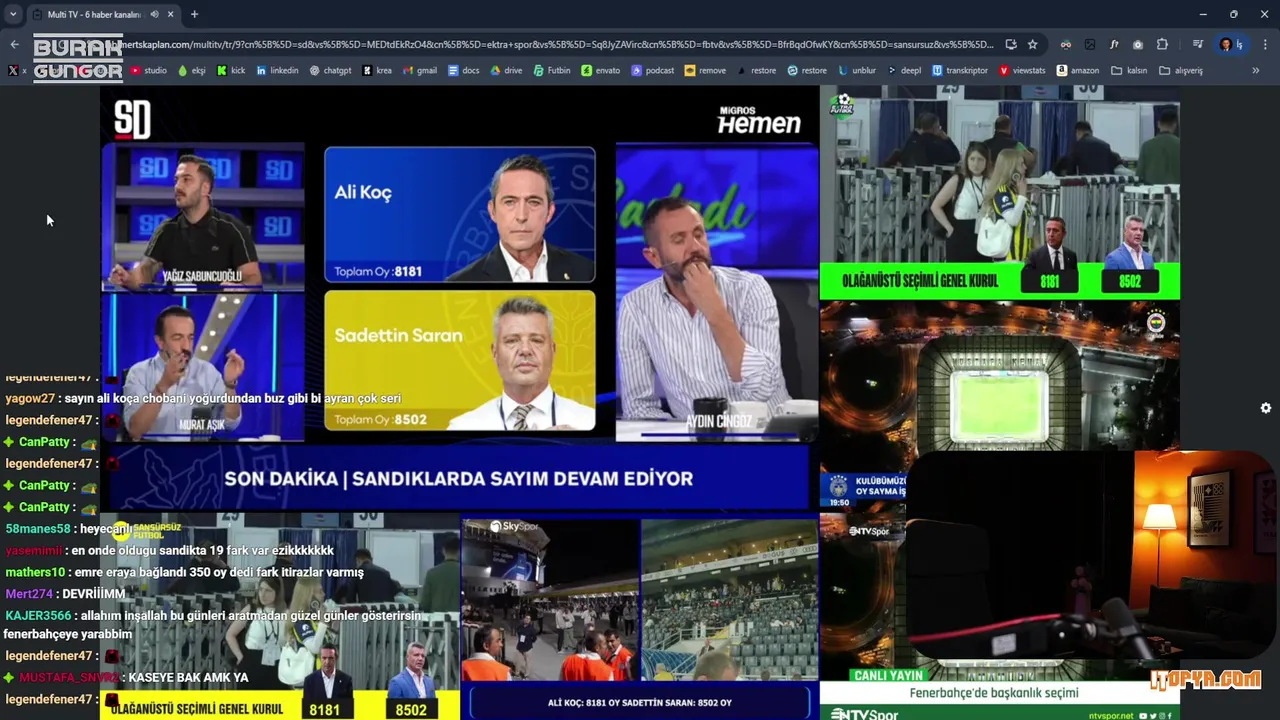This screenshot has width=1280, height=720.
Task: Open the amazon bookmark
Action: 1077,71
